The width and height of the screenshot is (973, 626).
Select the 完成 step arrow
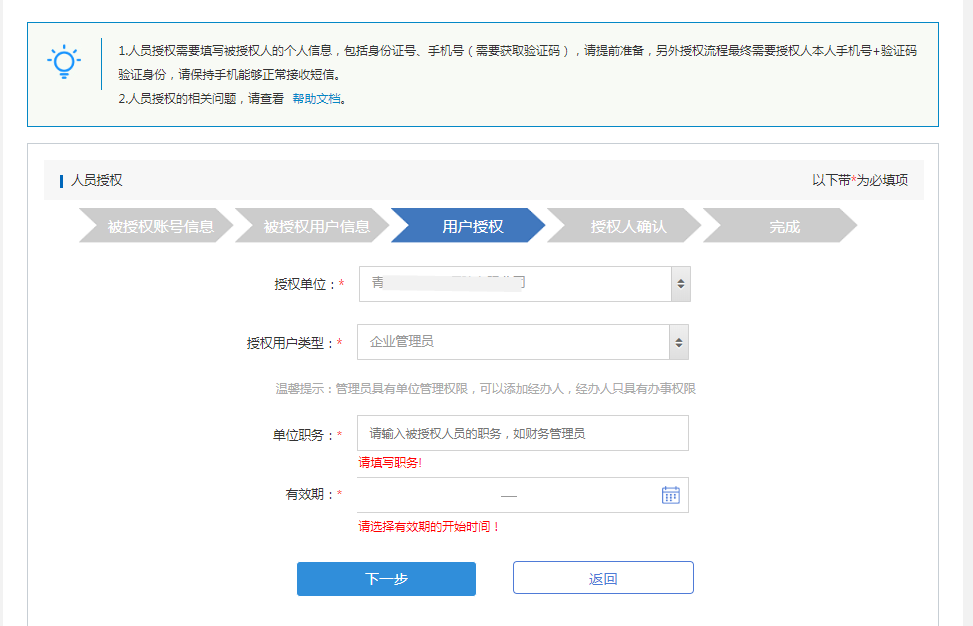click(784, 226)
